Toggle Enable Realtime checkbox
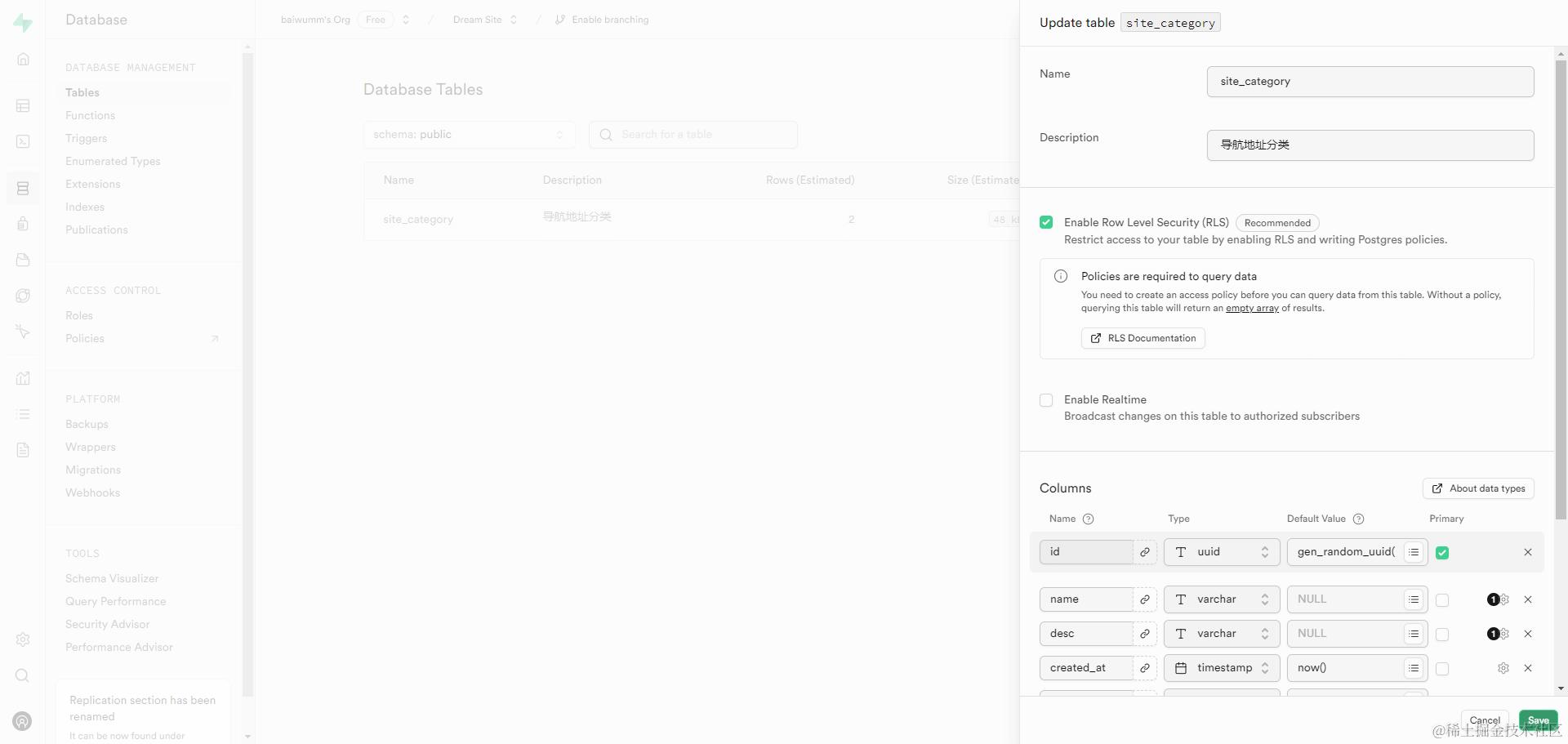1568x744 pixels. [x=1046, y=400]
